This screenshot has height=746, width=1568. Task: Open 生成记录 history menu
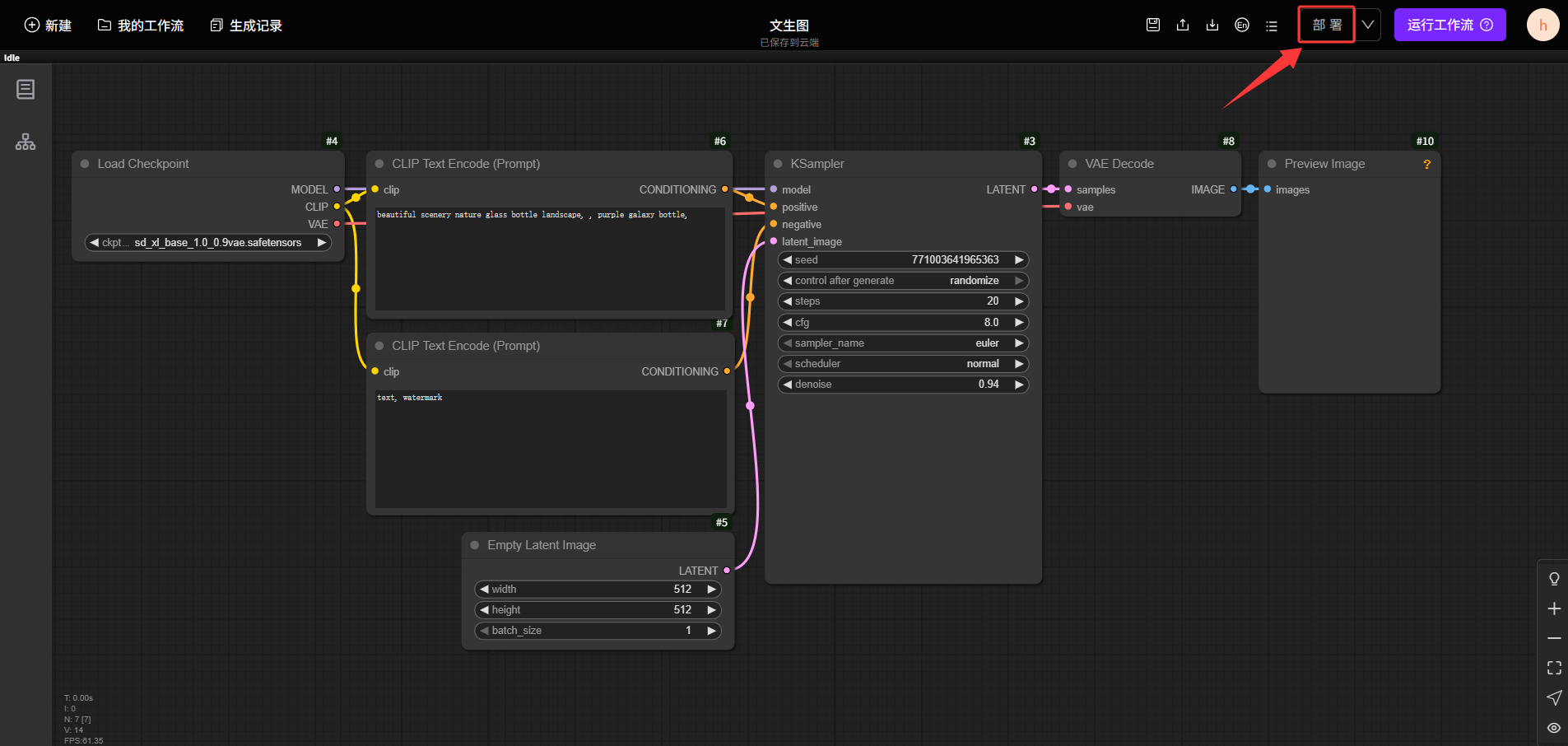(246, 26)
